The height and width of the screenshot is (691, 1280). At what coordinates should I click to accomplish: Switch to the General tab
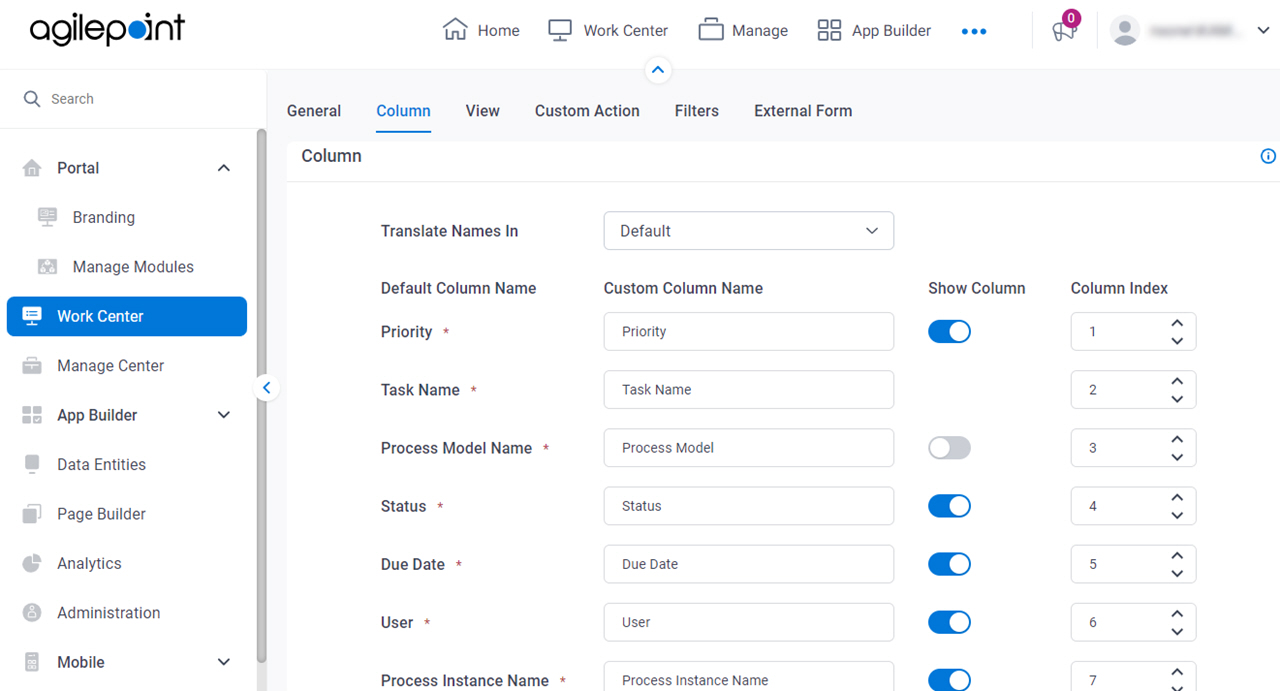pyautogui.click(x=314, y=111)
